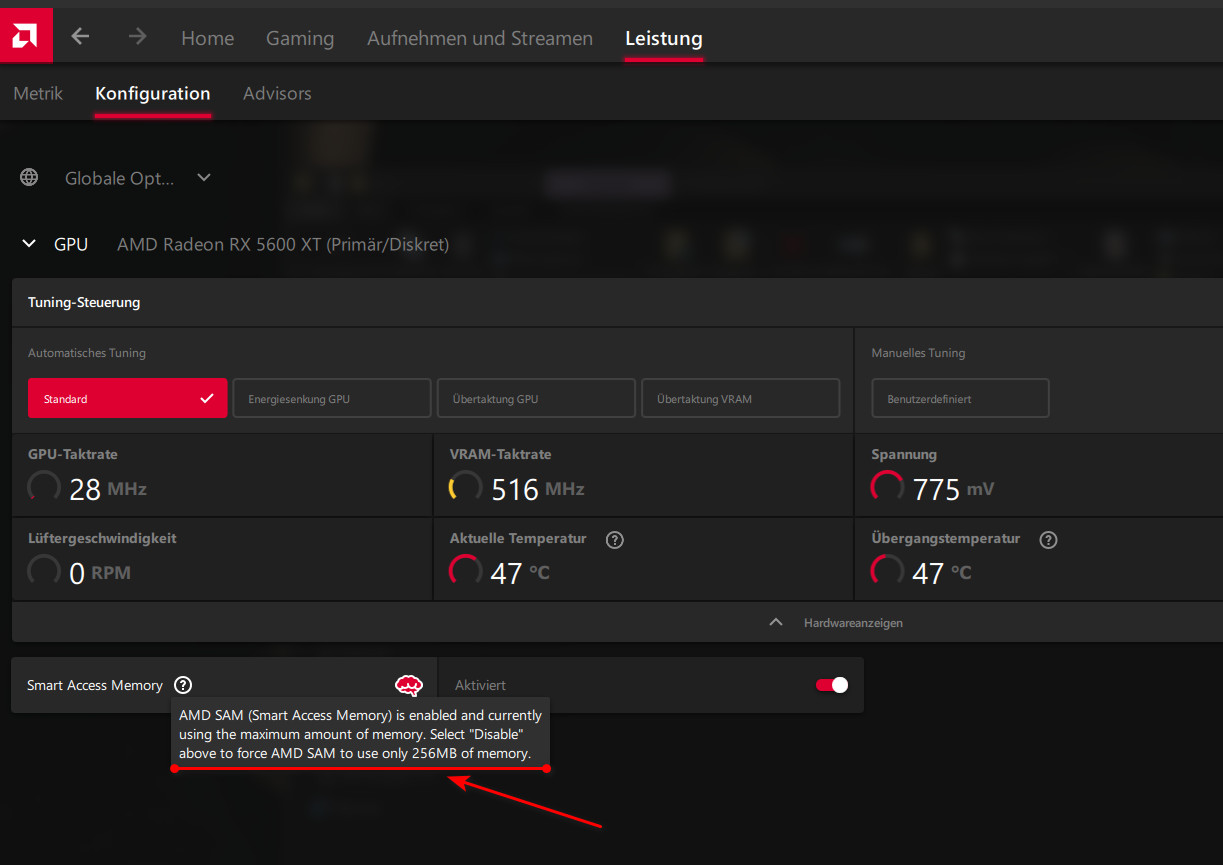Click the AMD logo icon
The image size is (1223, 865).
[x=26, y=36]
